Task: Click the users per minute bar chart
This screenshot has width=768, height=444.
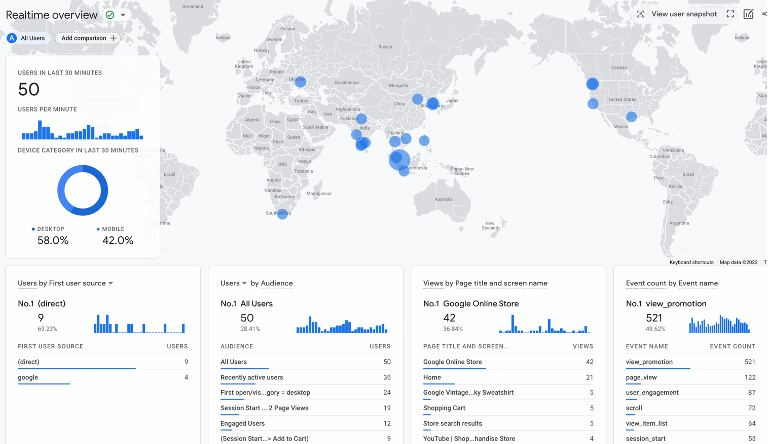Action: (82, 131)
